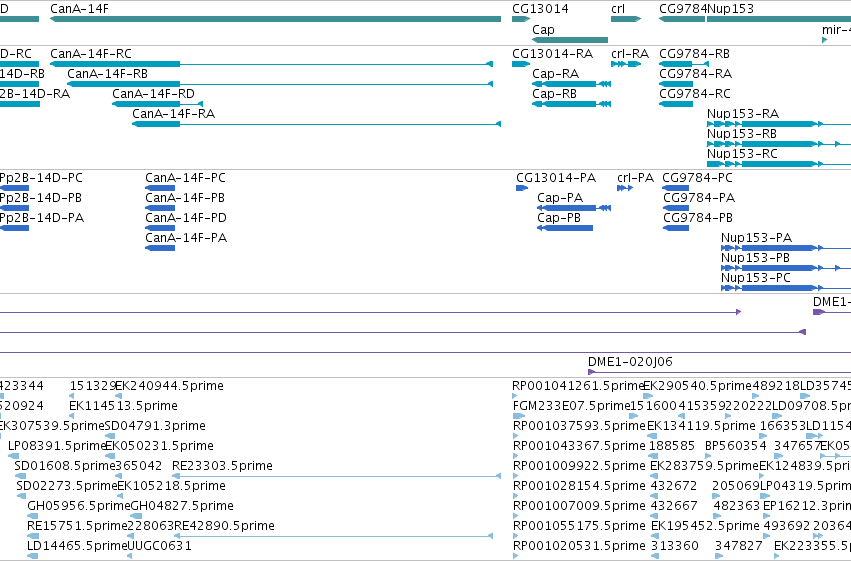851x561 pixels.
Task: Open the Nup153-PA protein
Action: pyautogui.click(x=756, y=238)
